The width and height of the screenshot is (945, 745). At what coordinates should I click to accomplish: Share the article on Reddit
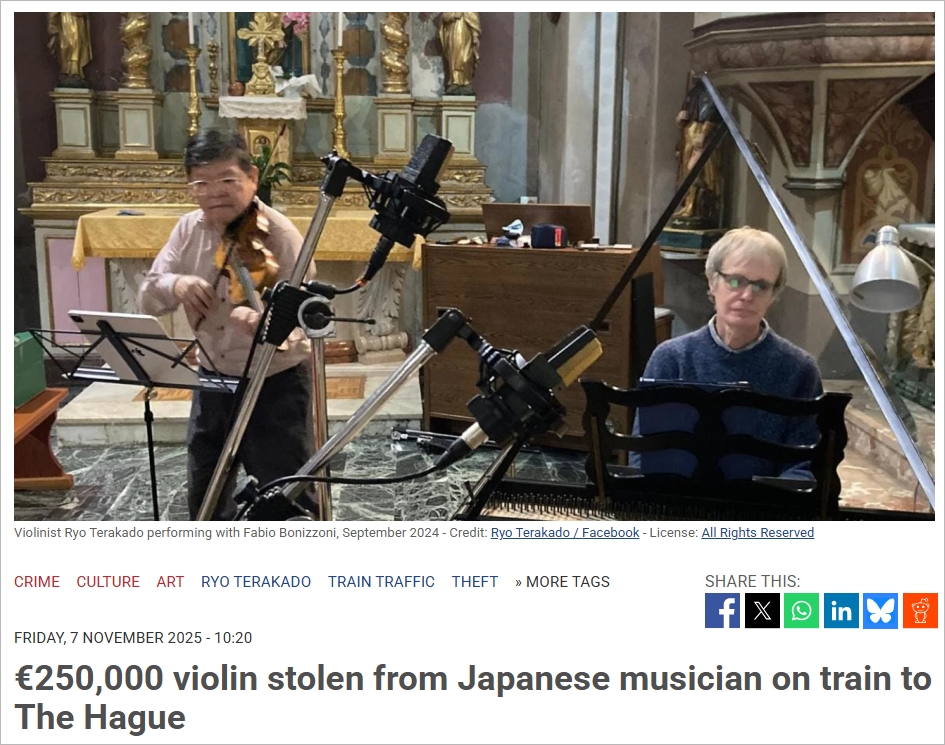tap(920, 611)
